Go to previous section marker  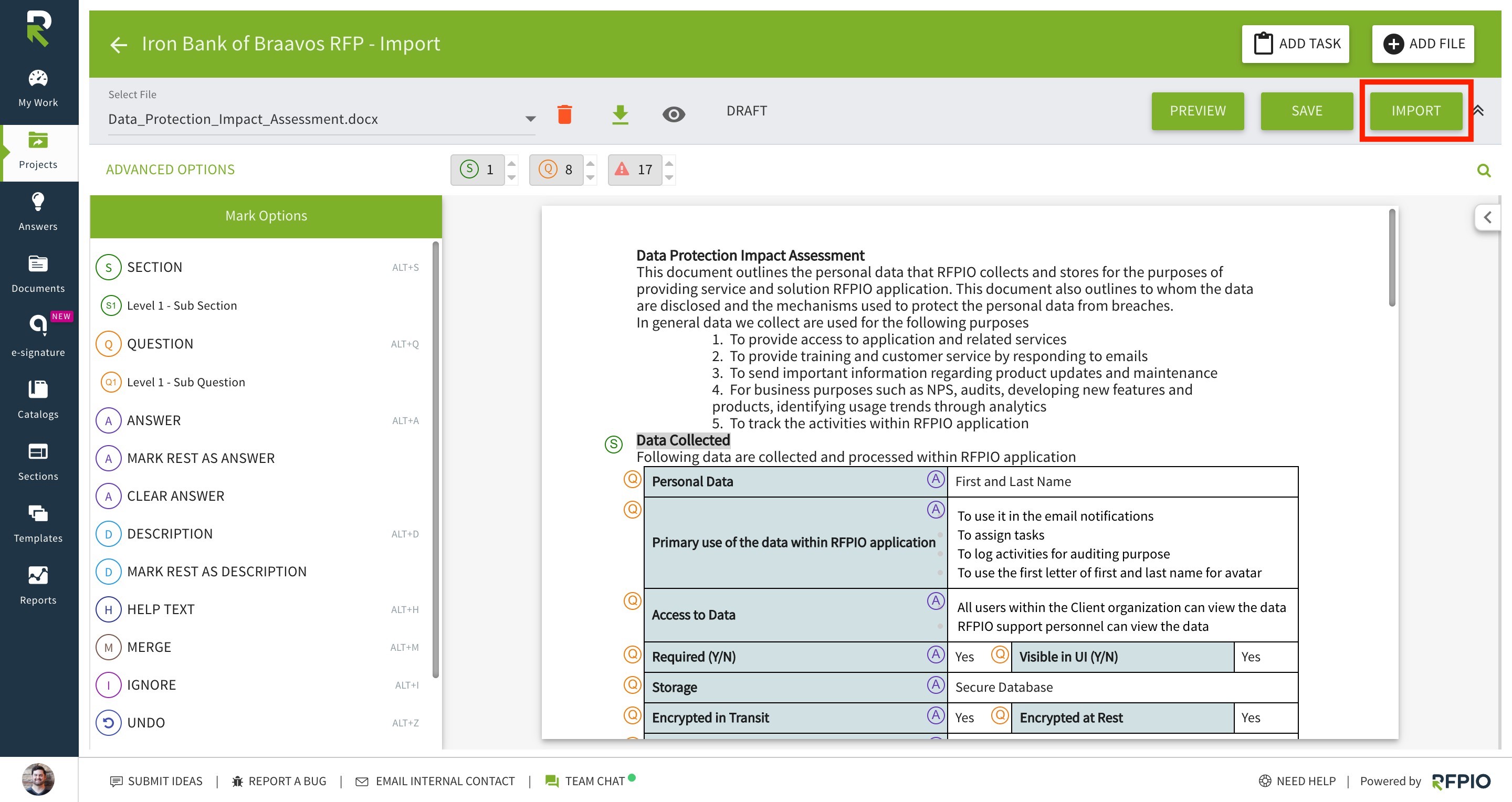point(512,164)
